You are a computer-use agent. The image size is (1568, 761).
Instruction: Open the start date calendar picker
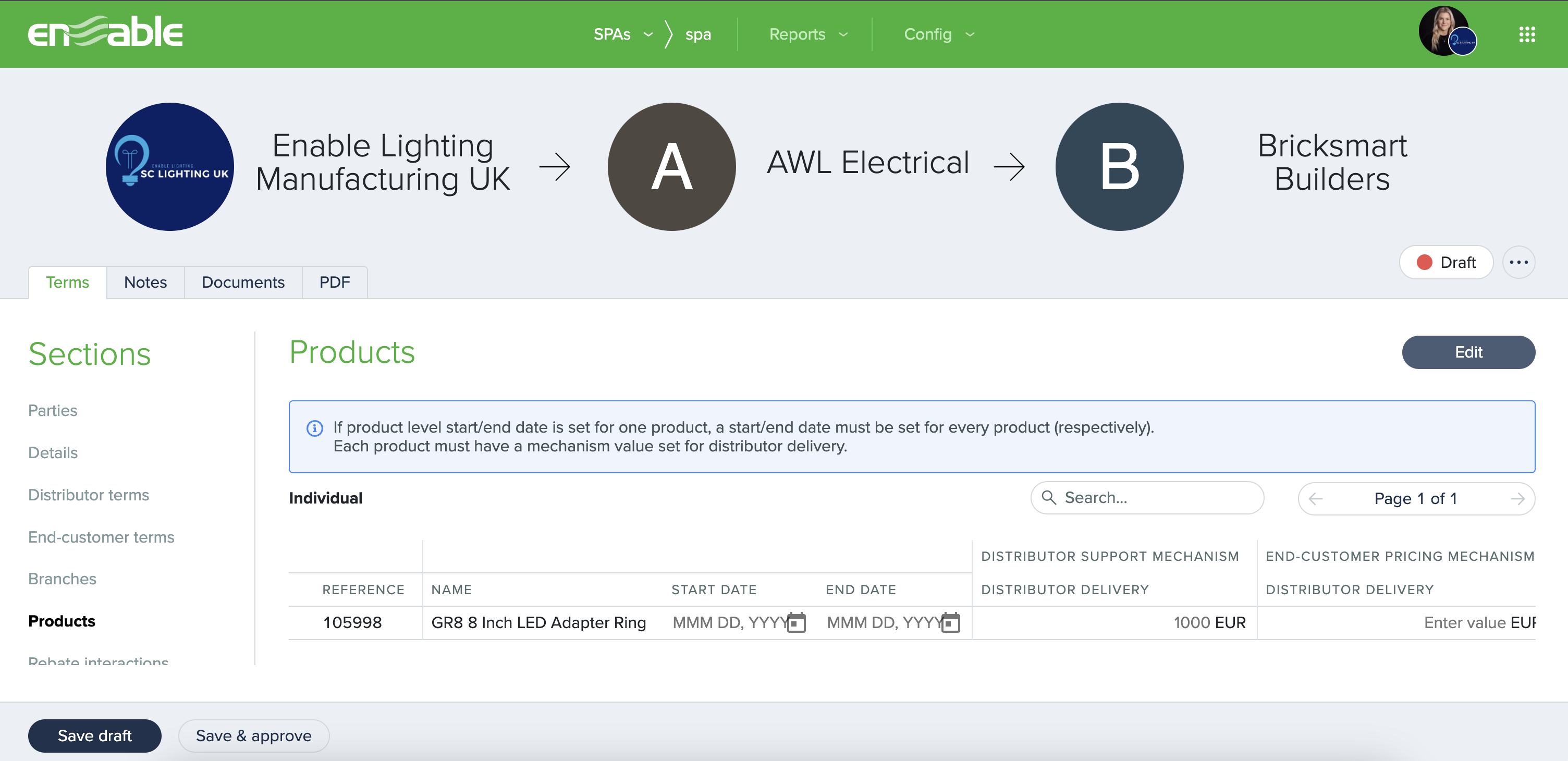pyautogui.click(x=796, y=622)
